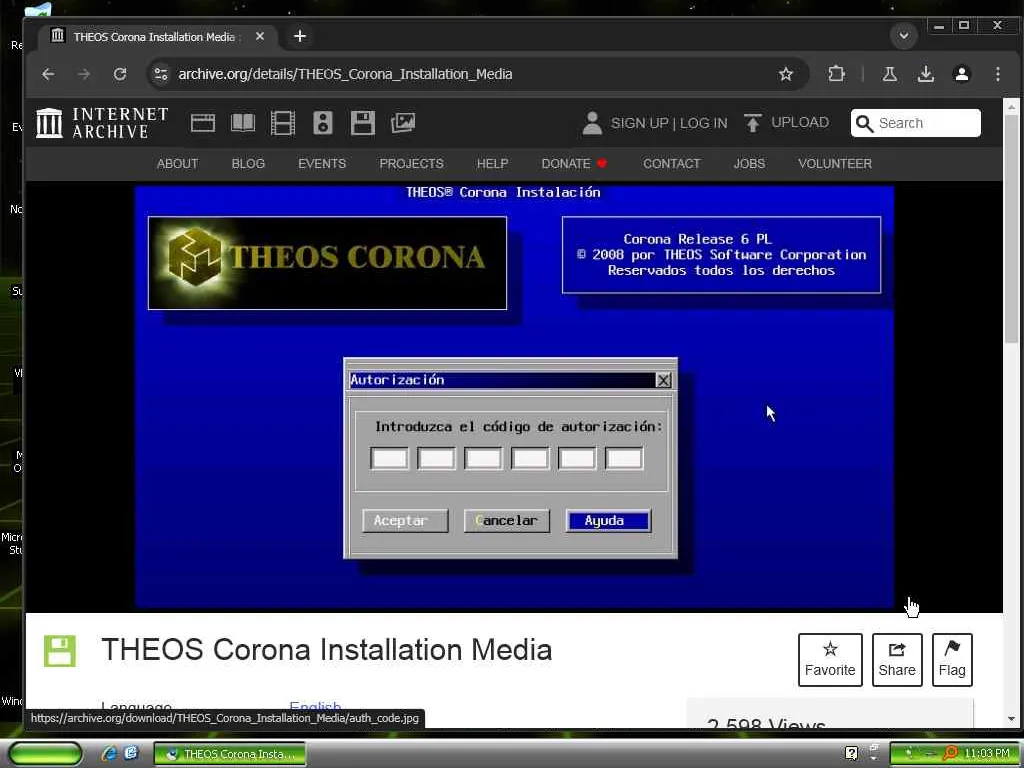Expand the tab search dropdown chevron

[904, 35]
